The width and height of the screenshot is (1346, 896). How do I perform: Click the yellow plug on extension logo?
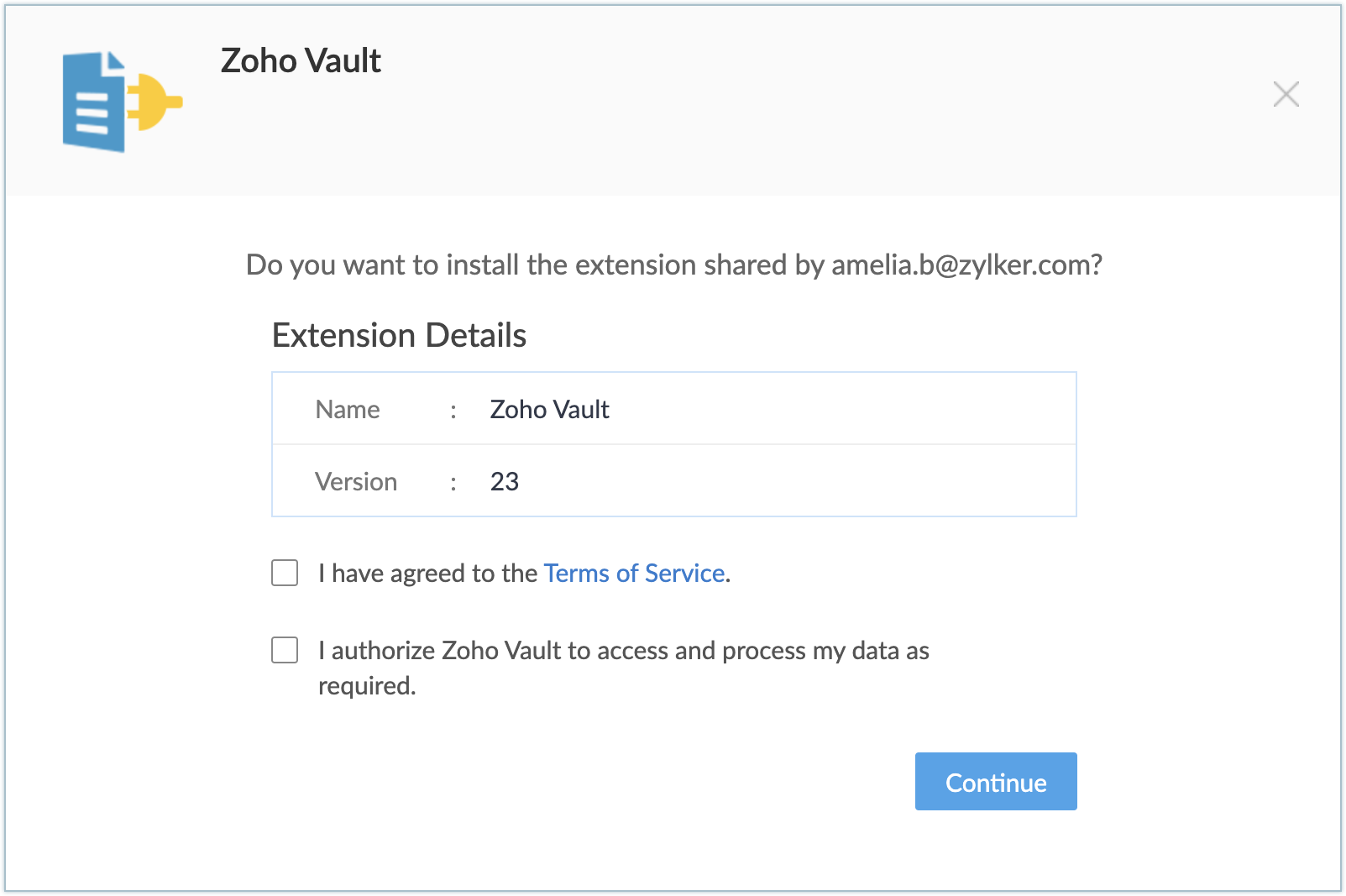pos(155,102)
